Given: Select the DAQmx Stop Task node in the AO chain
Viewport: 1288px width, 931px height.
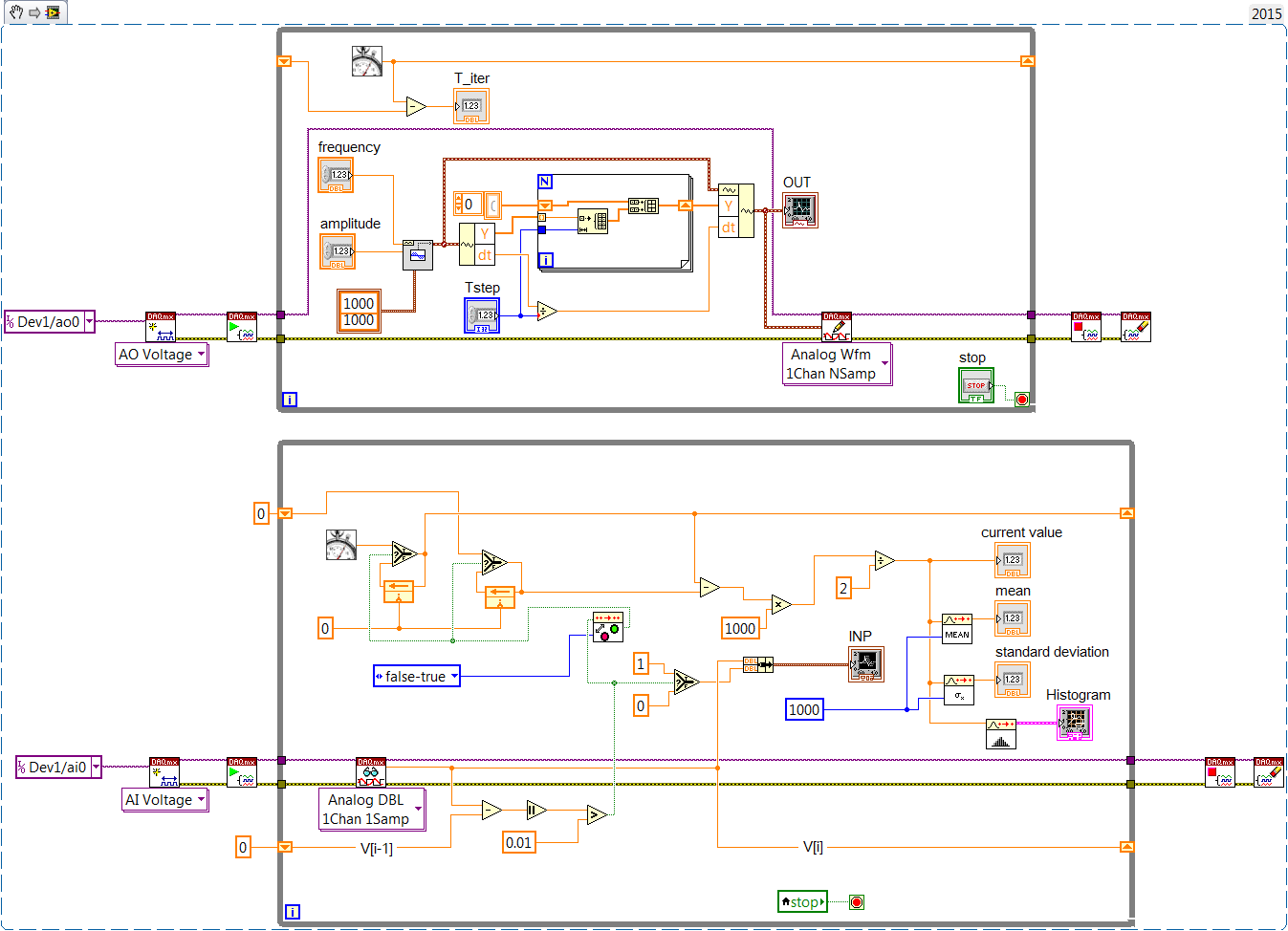Looking at the screenshot, I should coord(1086,327).
